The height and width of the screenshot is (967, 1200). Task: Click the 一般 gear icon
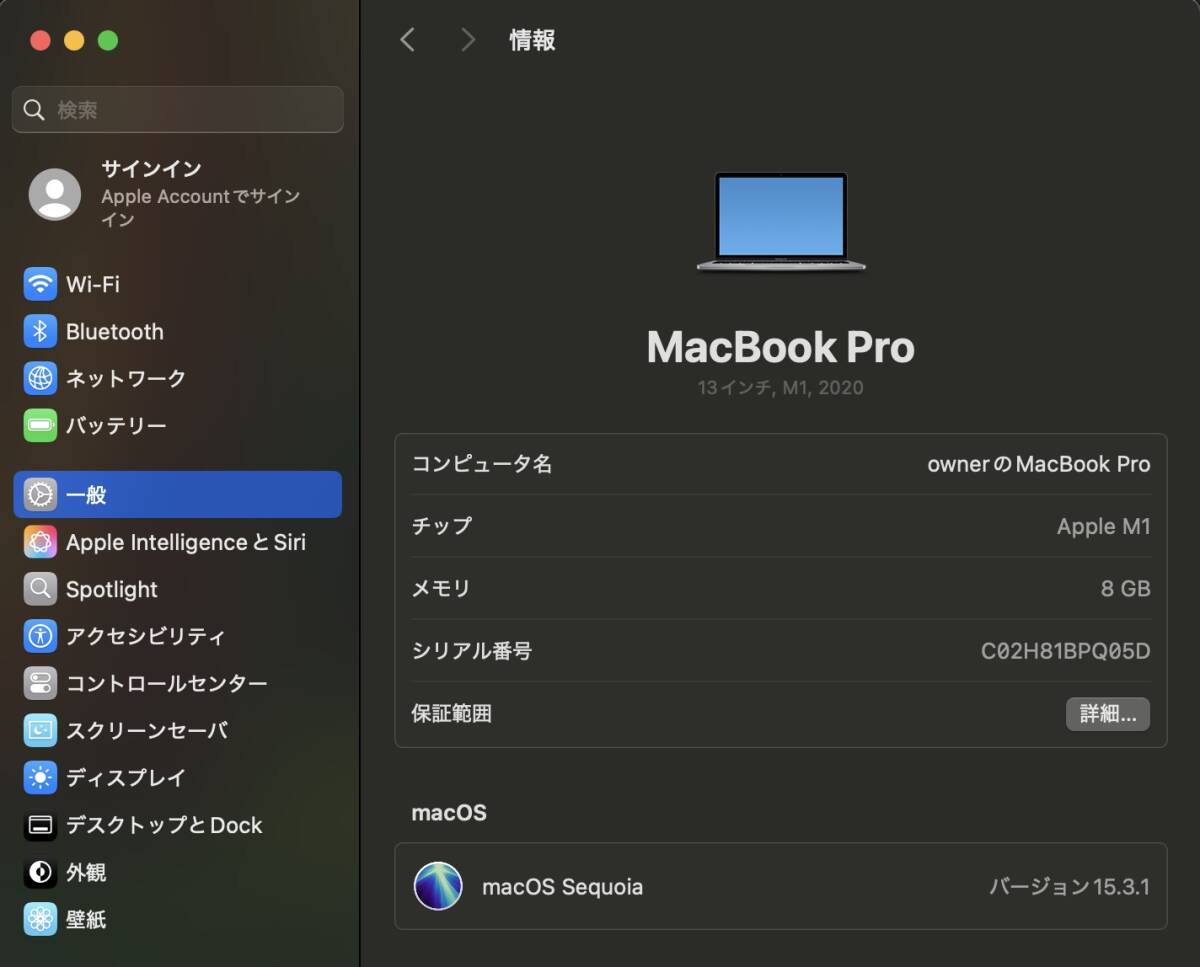pos(40,494)
